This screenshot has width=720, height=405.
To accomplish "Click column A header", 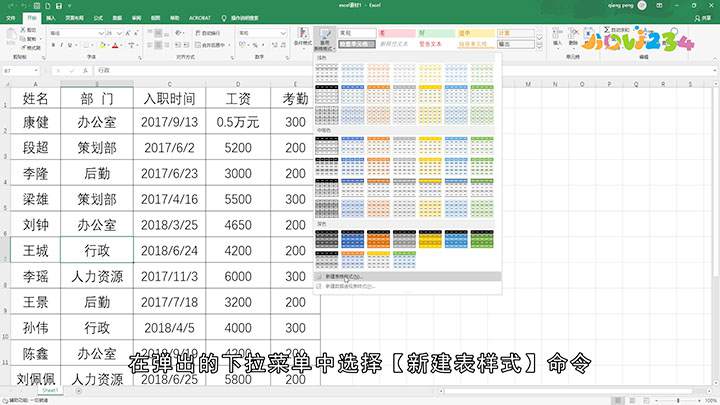I will [x=35, y=84].
